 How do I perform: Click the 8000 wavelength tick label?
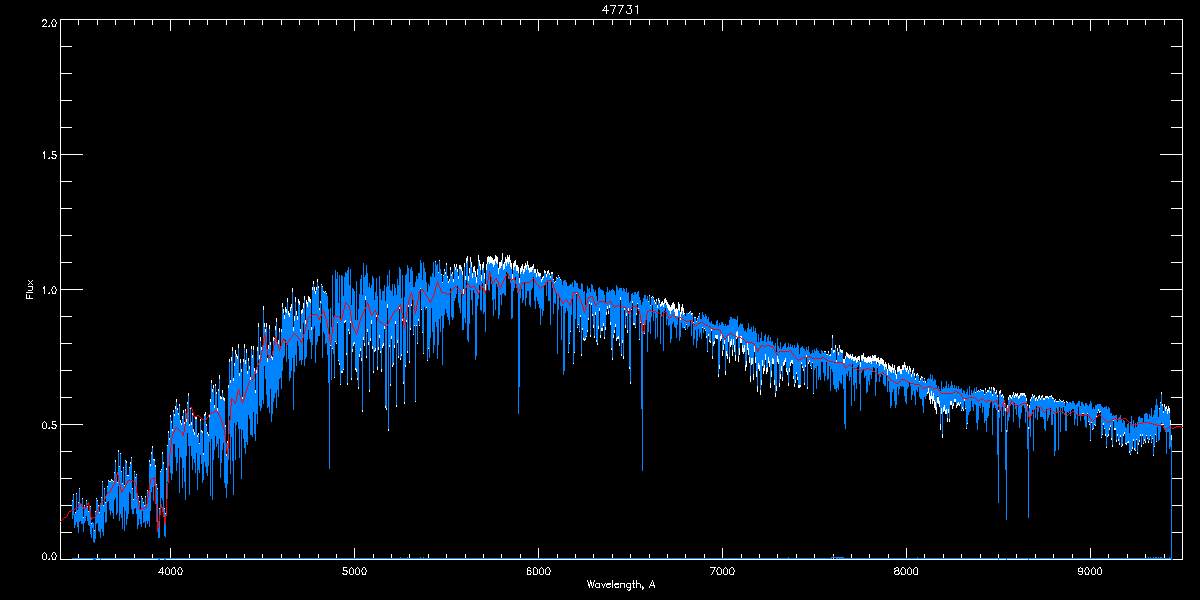(906, 571)
